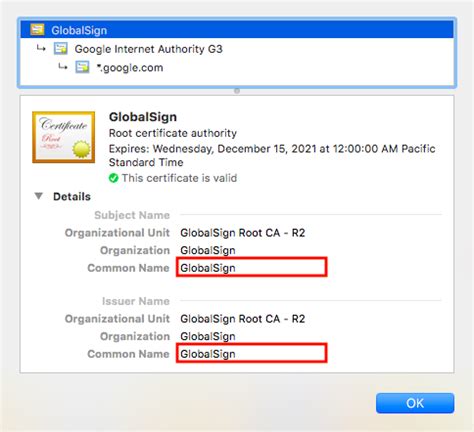Viewport: 474px width, 432px height.
Task: Click Issuer Organizational Unit value GlobalSign Root CA - R2
Action: pyautogui.click(x=243, y=319)
